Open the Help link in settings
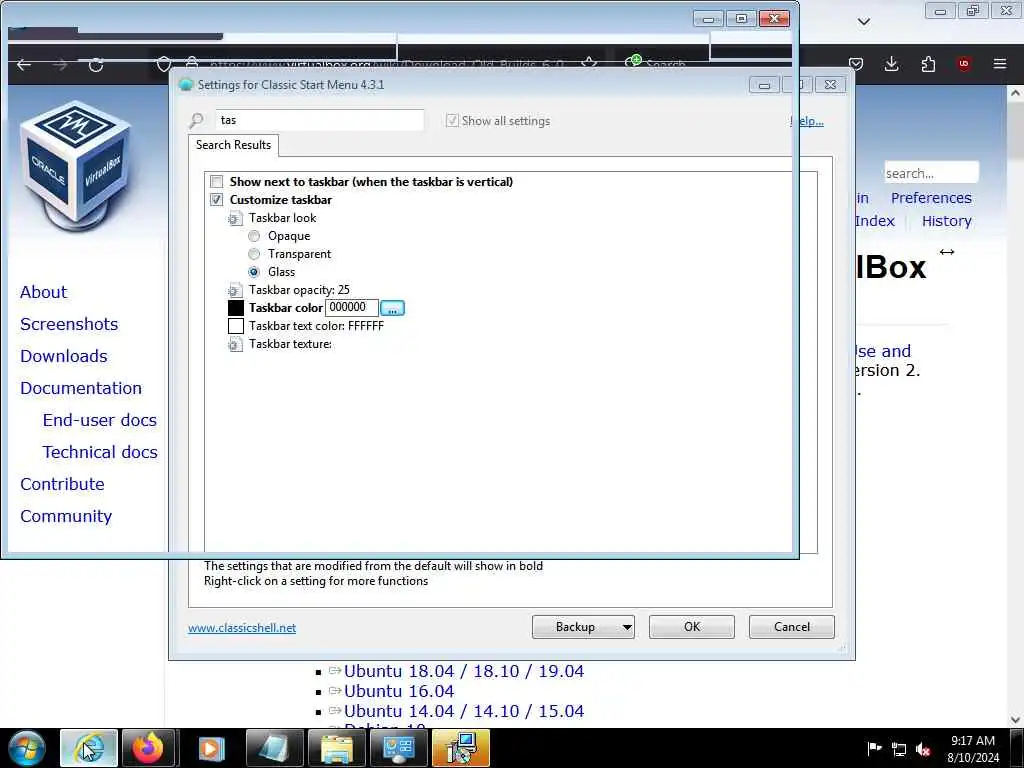 (808, 121)
